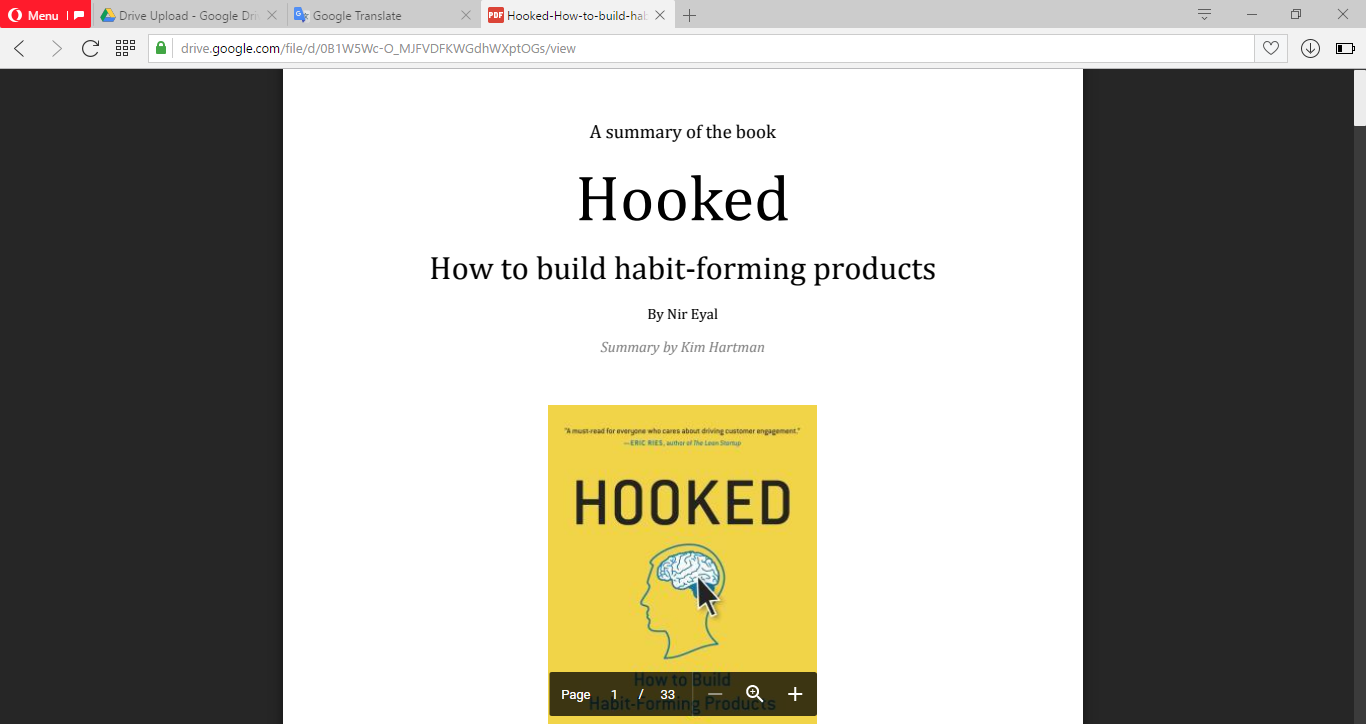1366x724 pixels.
Task: Open a new tab with plus button
Action: (689, 15)
